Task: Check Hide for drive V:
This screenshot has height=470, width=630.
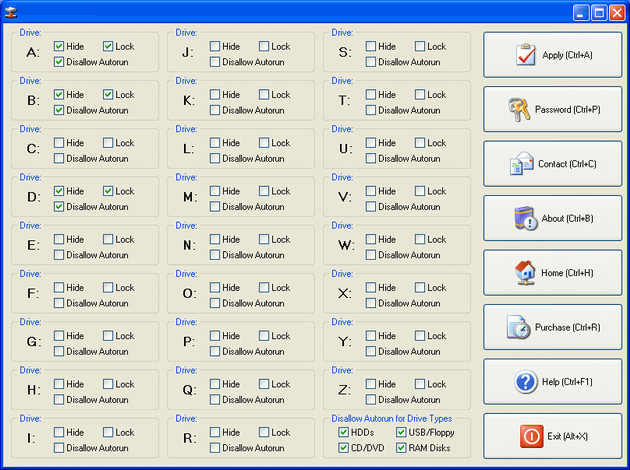Action: (x=370, y=191)
